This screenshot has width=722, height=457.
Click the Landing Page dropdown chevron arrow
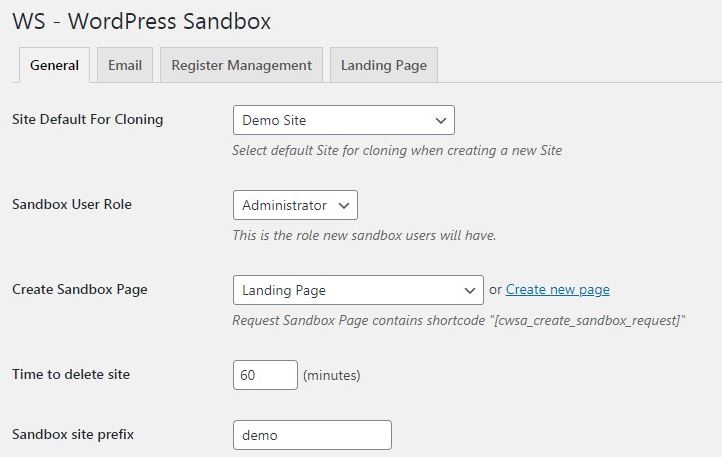469,291
